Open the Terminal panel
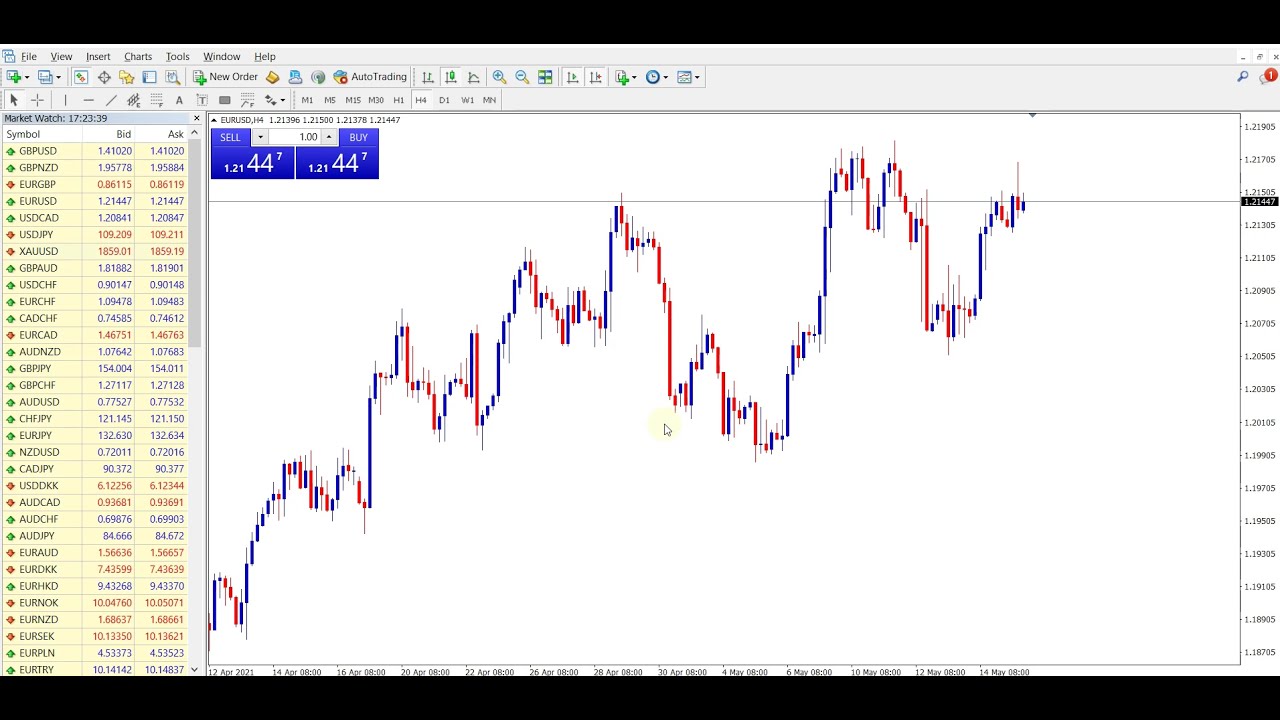Image resolution: width=1280 pixels, height=720 pixels. (149, 77)
